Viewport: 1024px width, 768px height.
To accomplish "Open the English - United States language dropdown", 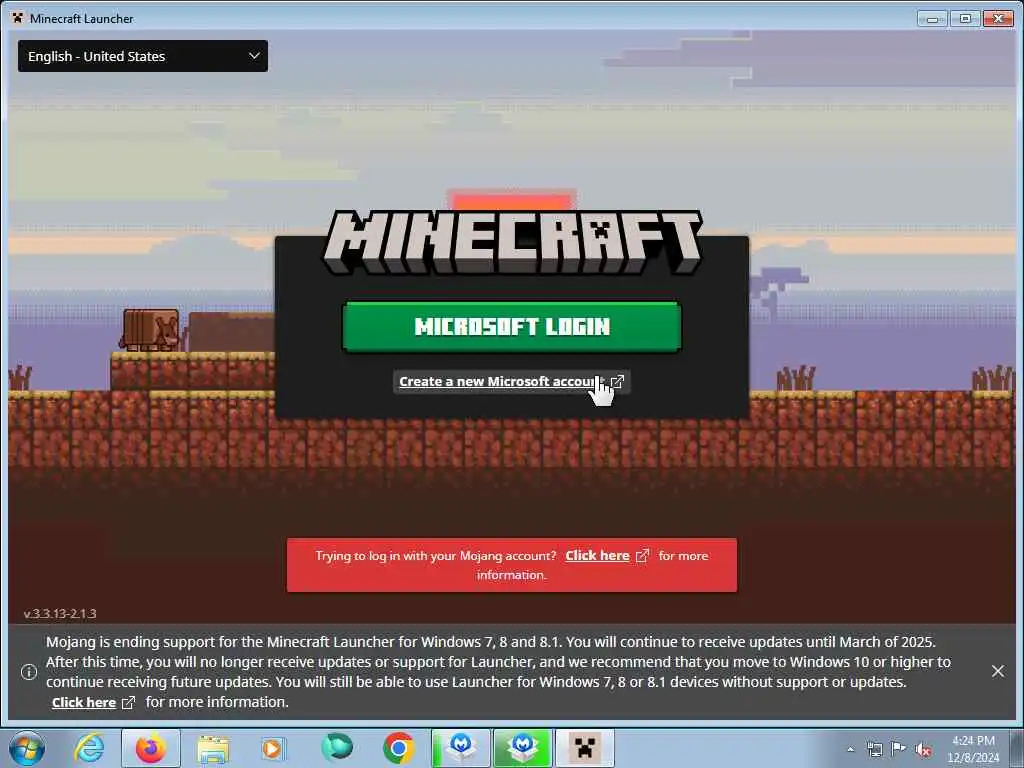I will (x=142, y=56).
